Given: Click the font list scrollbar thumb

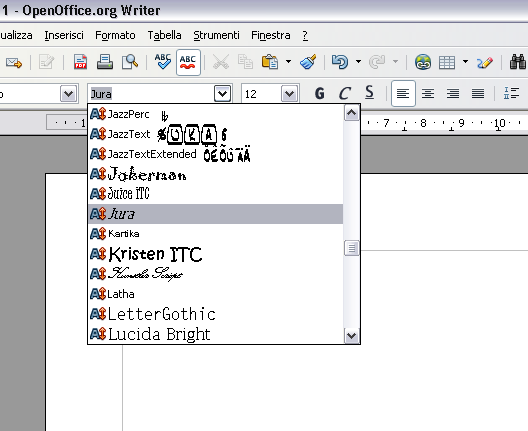Looking at the screenshot, I should tap(352, 248).
